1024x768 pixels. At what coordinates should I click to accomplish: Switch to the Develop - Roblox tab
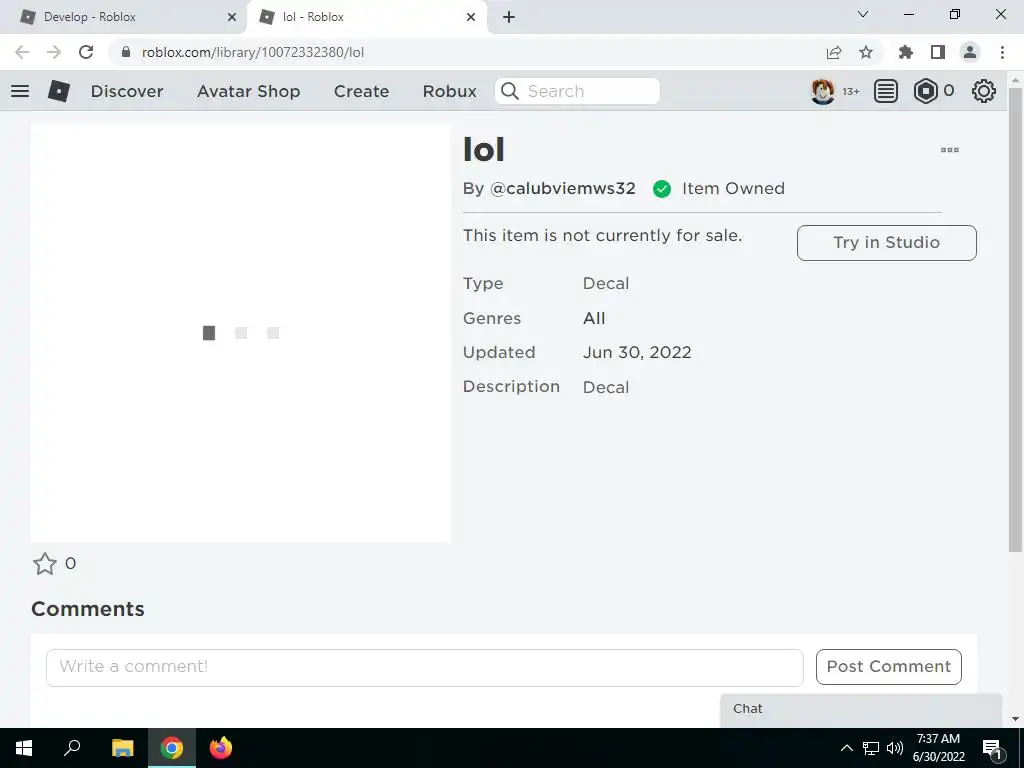pyautogui.click(x=124, y=17)
